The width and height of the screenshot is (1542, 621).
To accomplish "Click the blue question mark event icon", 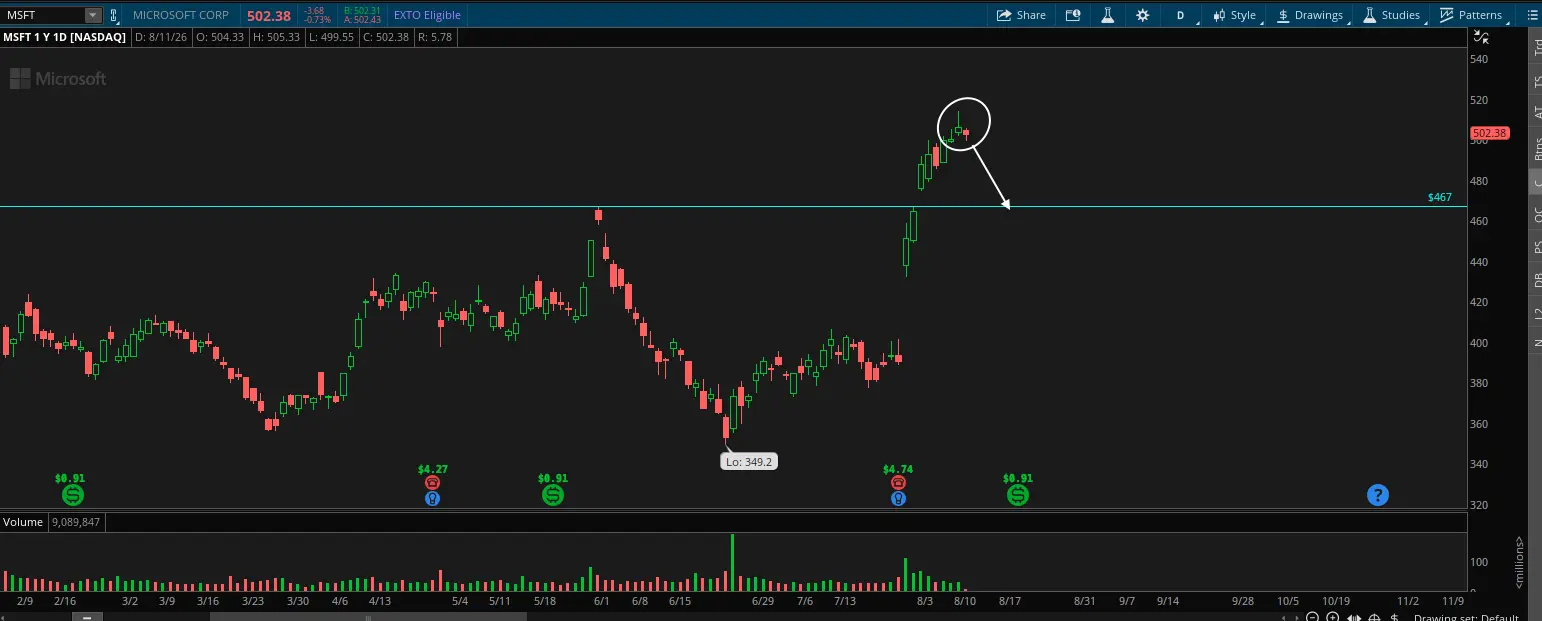I will [1377, 494].
